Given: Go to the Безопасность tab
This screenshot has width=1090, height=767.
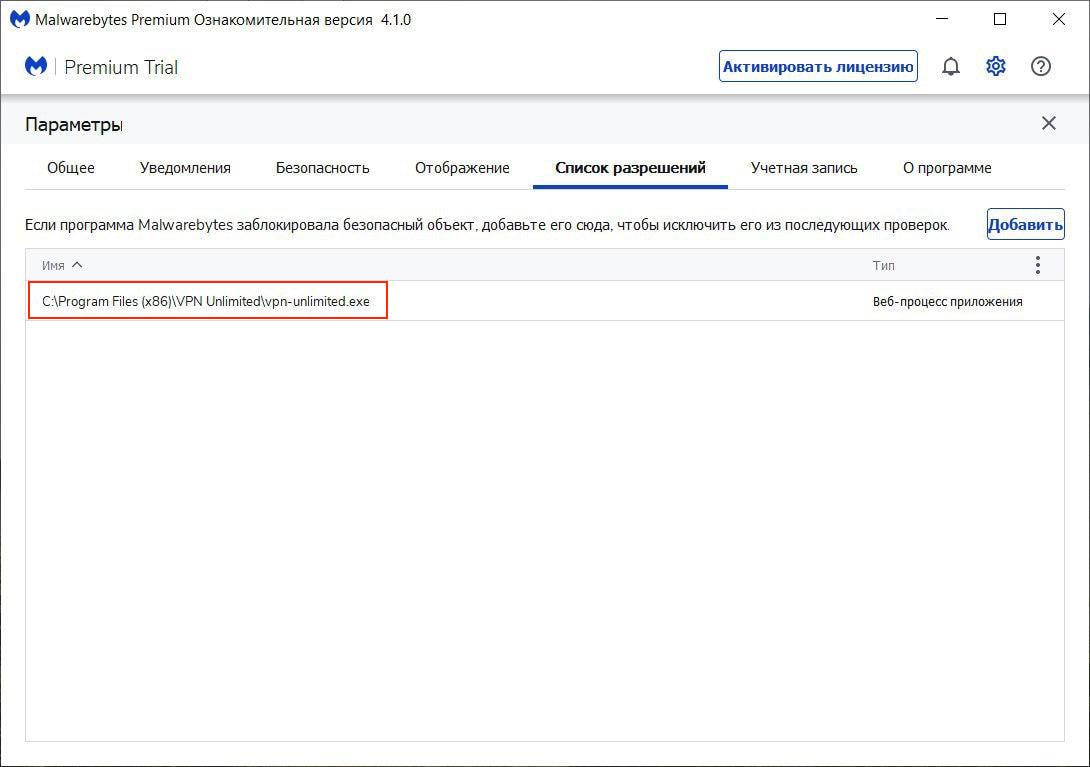Looking at the screenshot, I should (322, 168).
